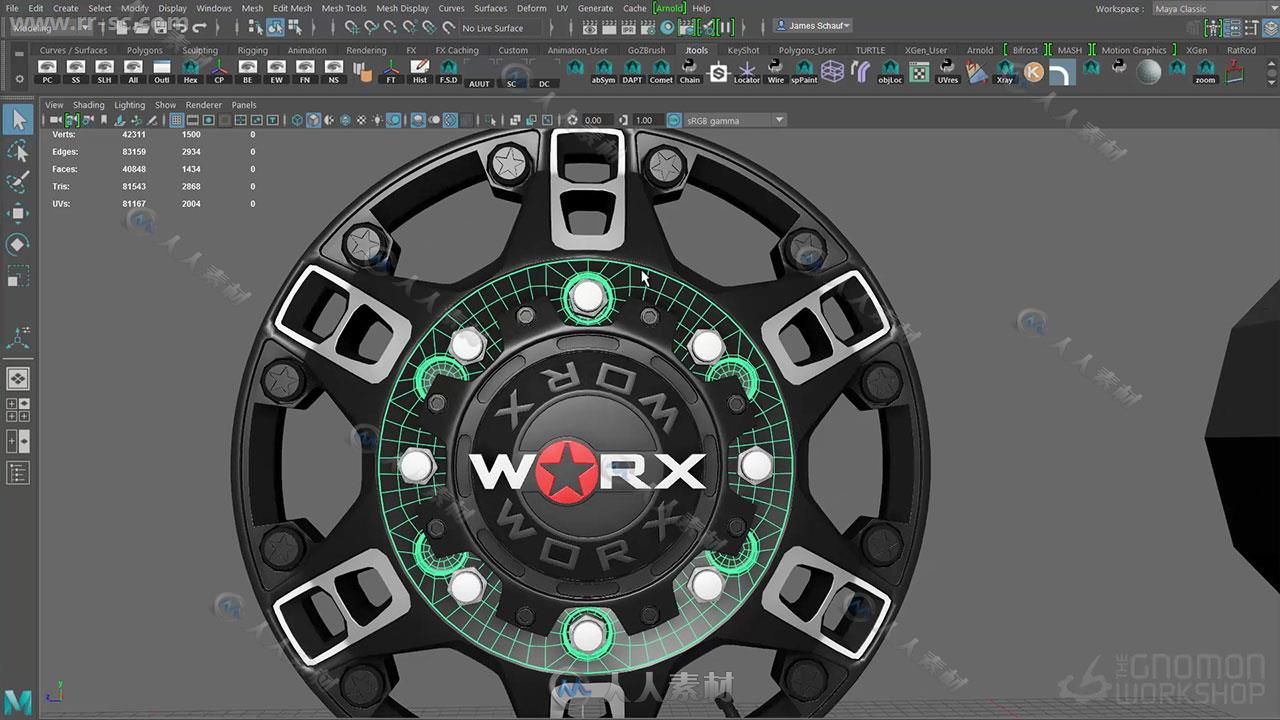The height and width of the screenshot is (720, 1280).
Task: Open the Arnold menu
Action: click(x=670, y=8)
